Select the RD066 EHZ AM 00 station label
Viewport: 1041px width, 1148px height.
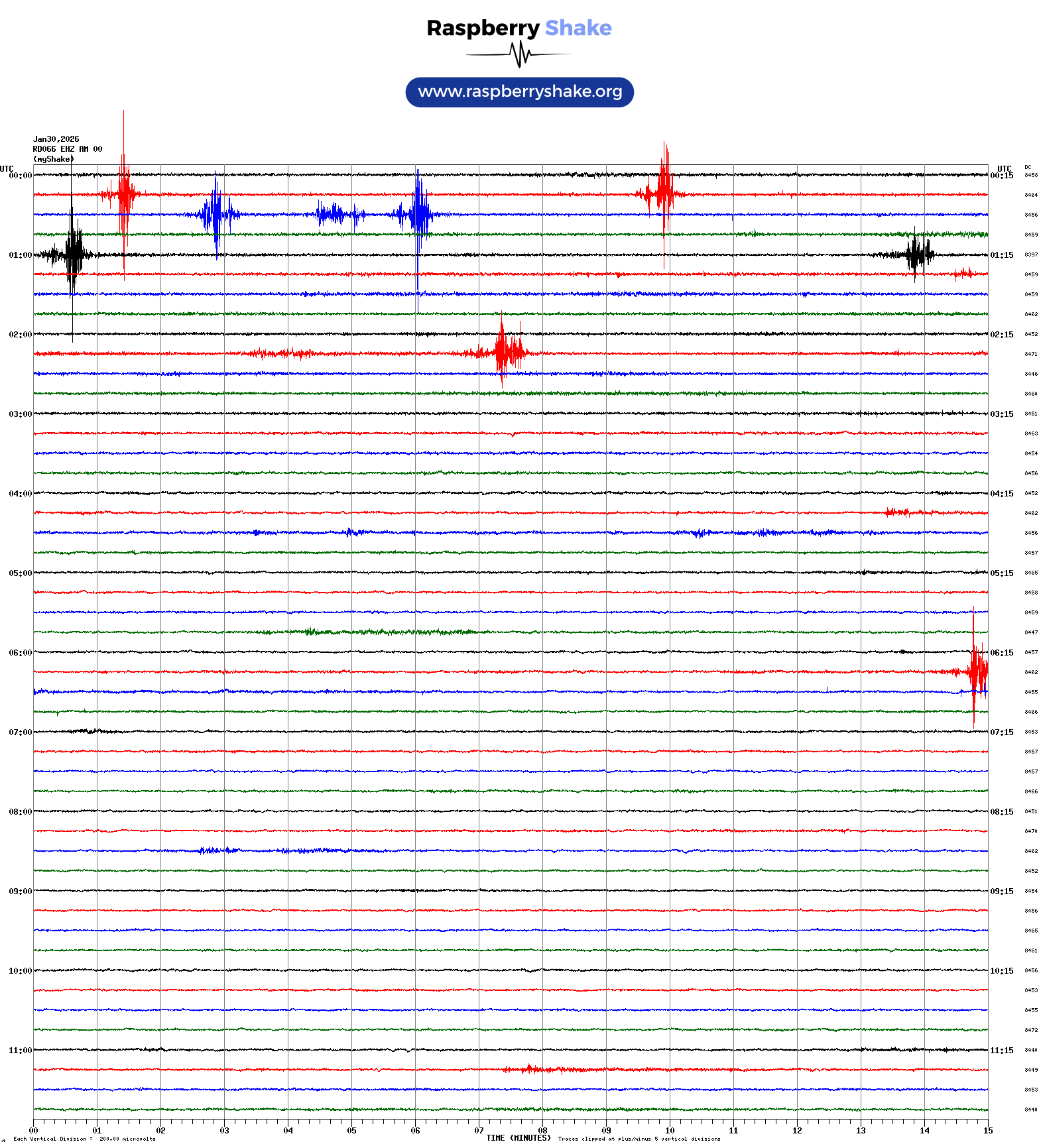click(x=68, y=149)
